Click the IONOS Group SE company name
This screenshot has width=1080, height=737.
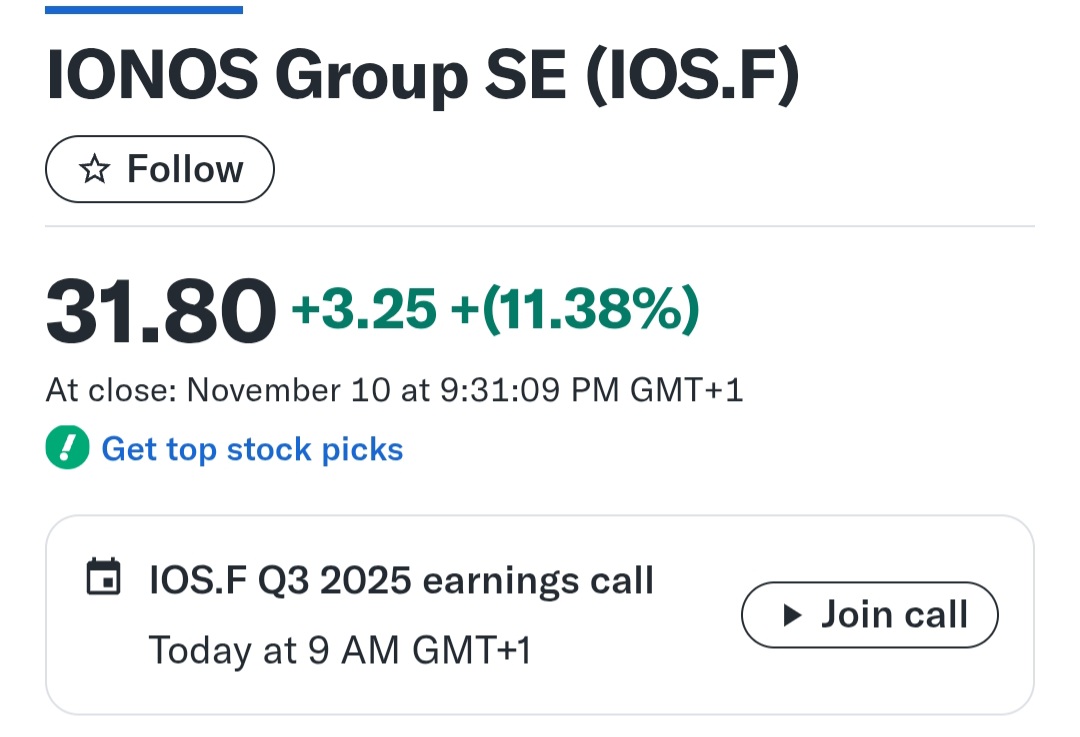(306, 74)
